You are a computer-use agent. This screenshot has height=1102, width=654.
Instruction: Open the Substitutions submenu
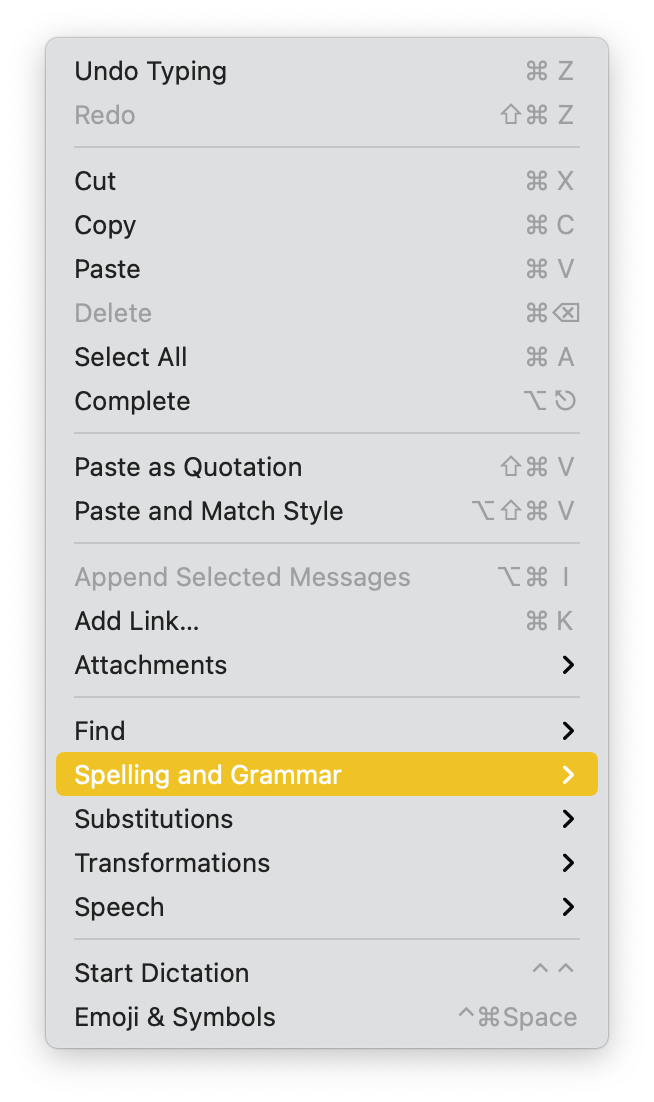tap(154, 819)
